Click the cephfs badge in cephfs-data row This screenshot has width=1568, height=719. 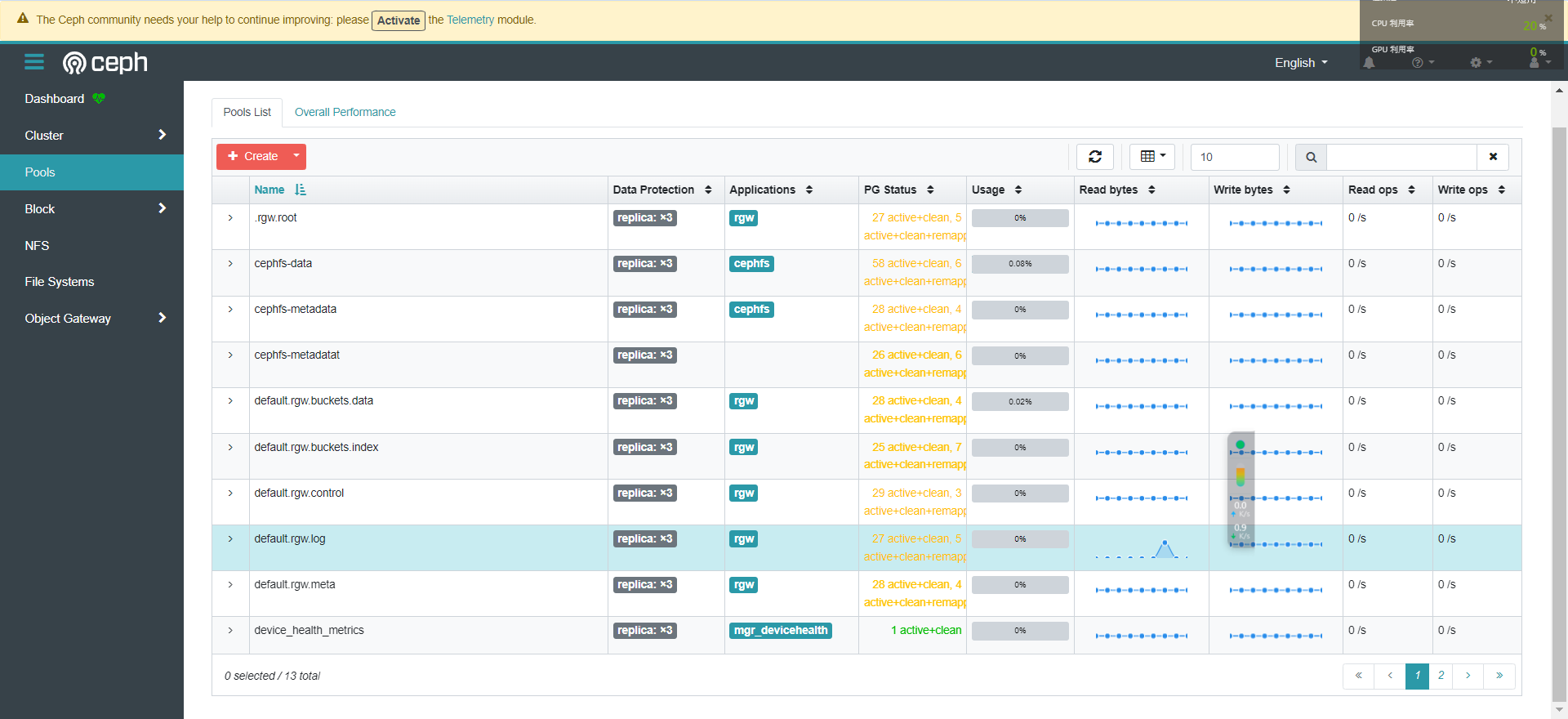[751, 264]
